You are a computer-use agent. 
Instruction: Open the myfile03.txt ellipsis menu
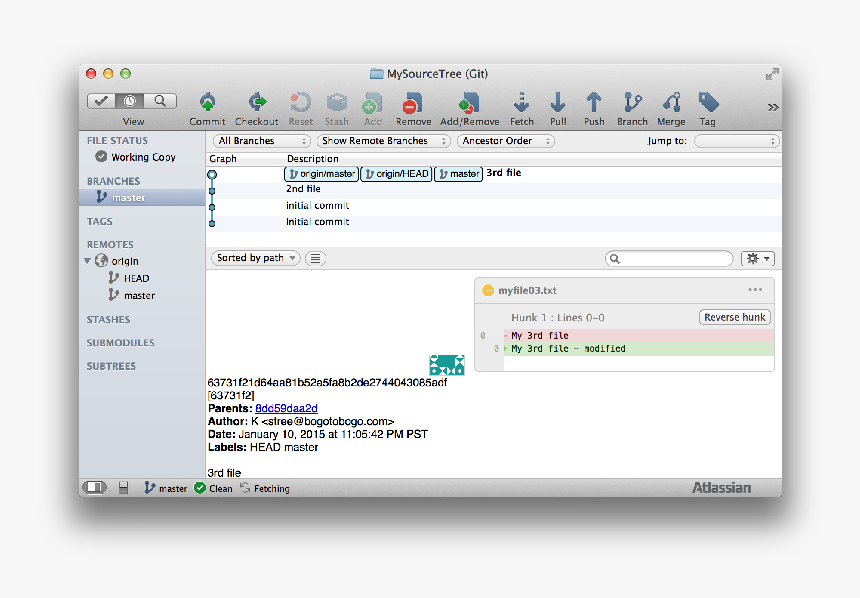point(755,290)
